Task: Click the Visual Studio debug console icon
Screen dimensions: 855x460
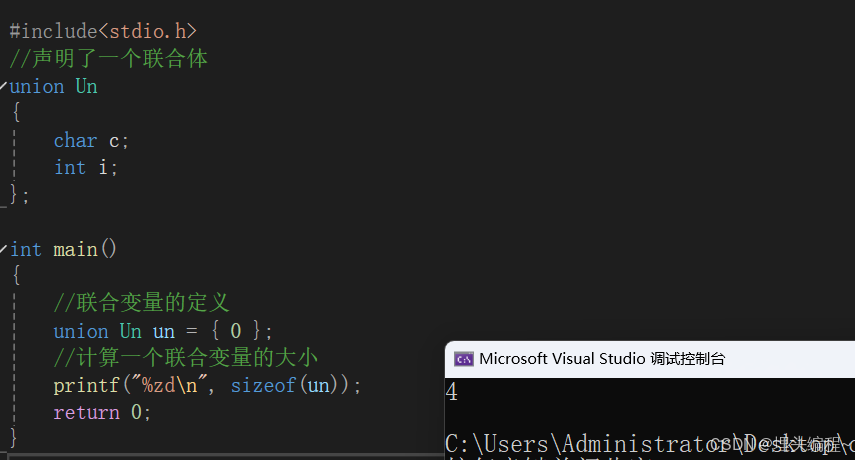Action: [464, 359]
